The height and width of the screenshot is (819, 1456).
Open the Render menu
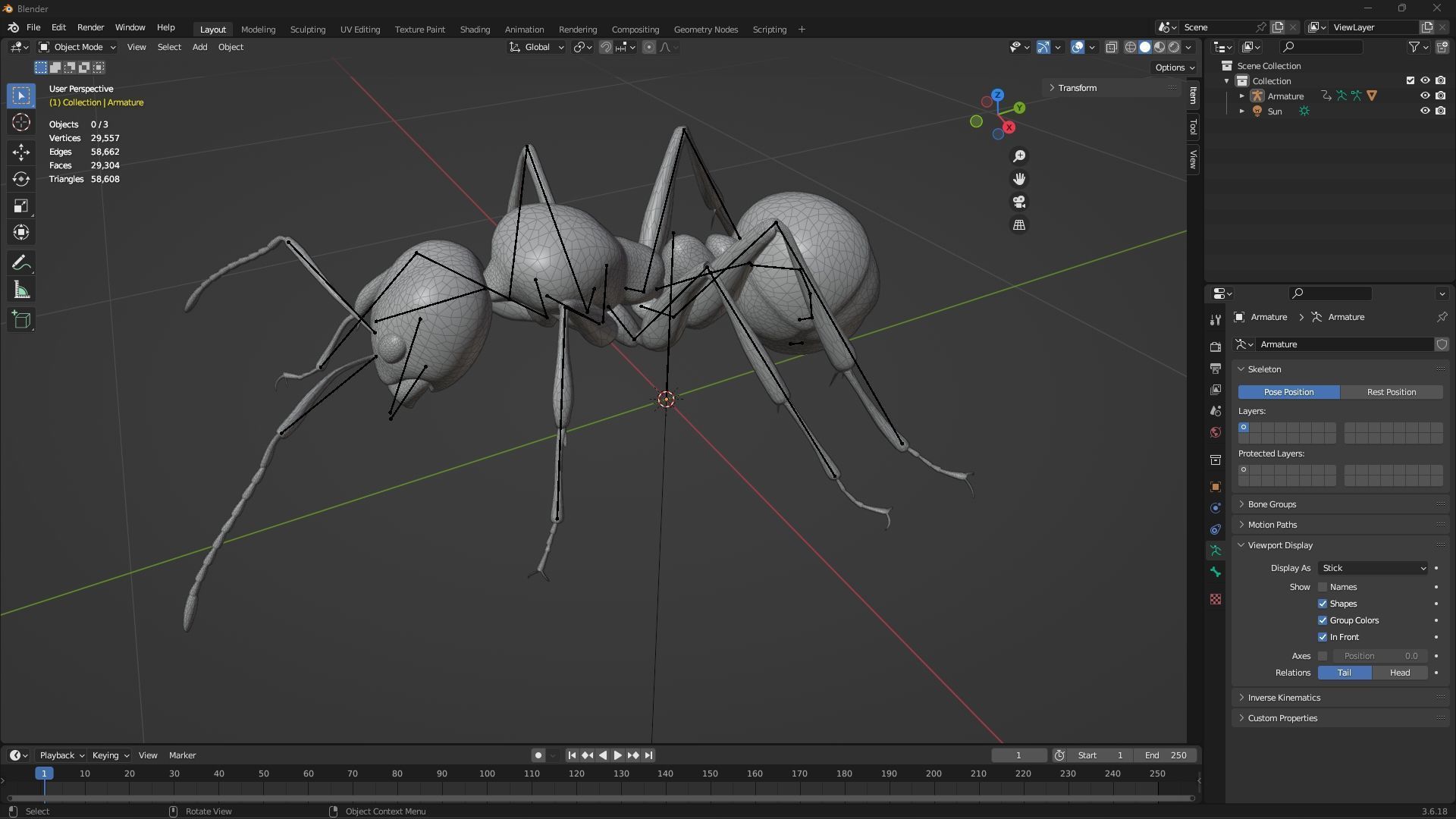coord(90,27)
